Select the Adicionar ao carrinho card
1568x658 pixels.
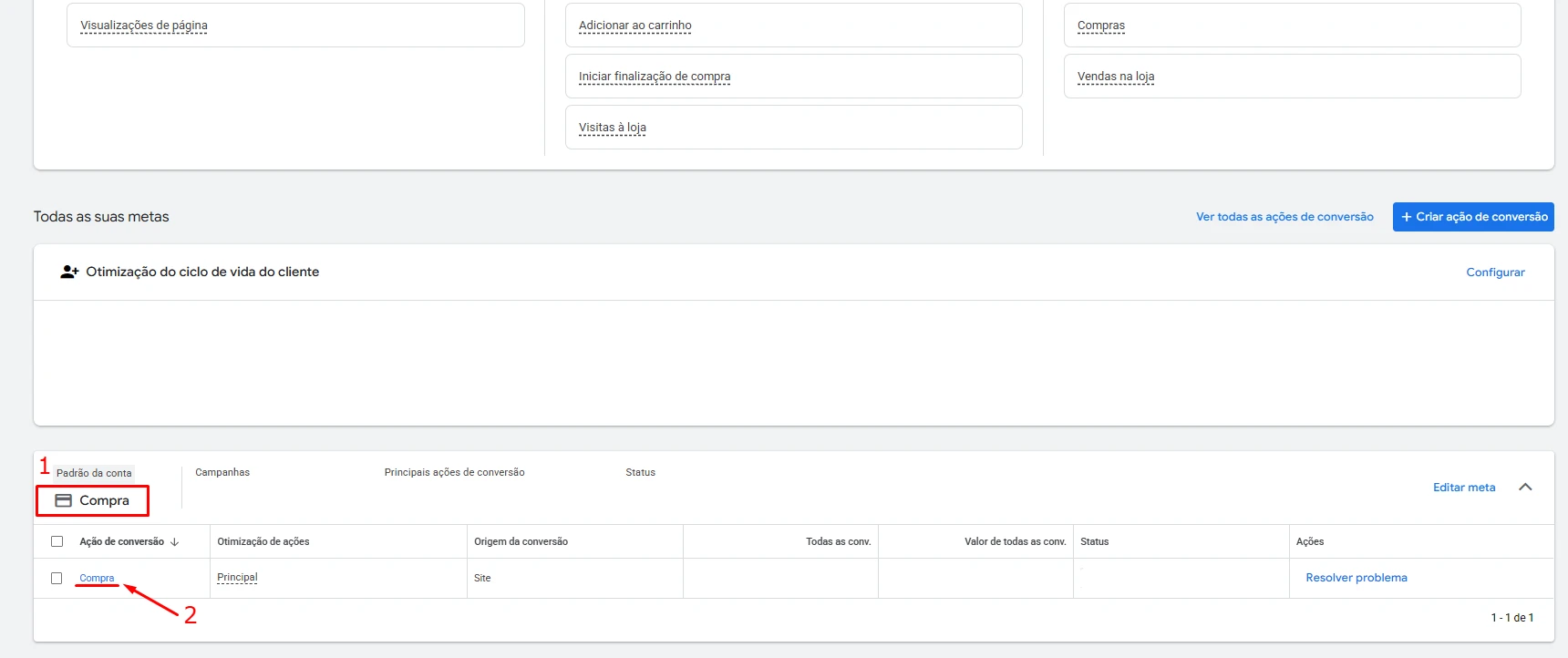[x=793, y=26]
